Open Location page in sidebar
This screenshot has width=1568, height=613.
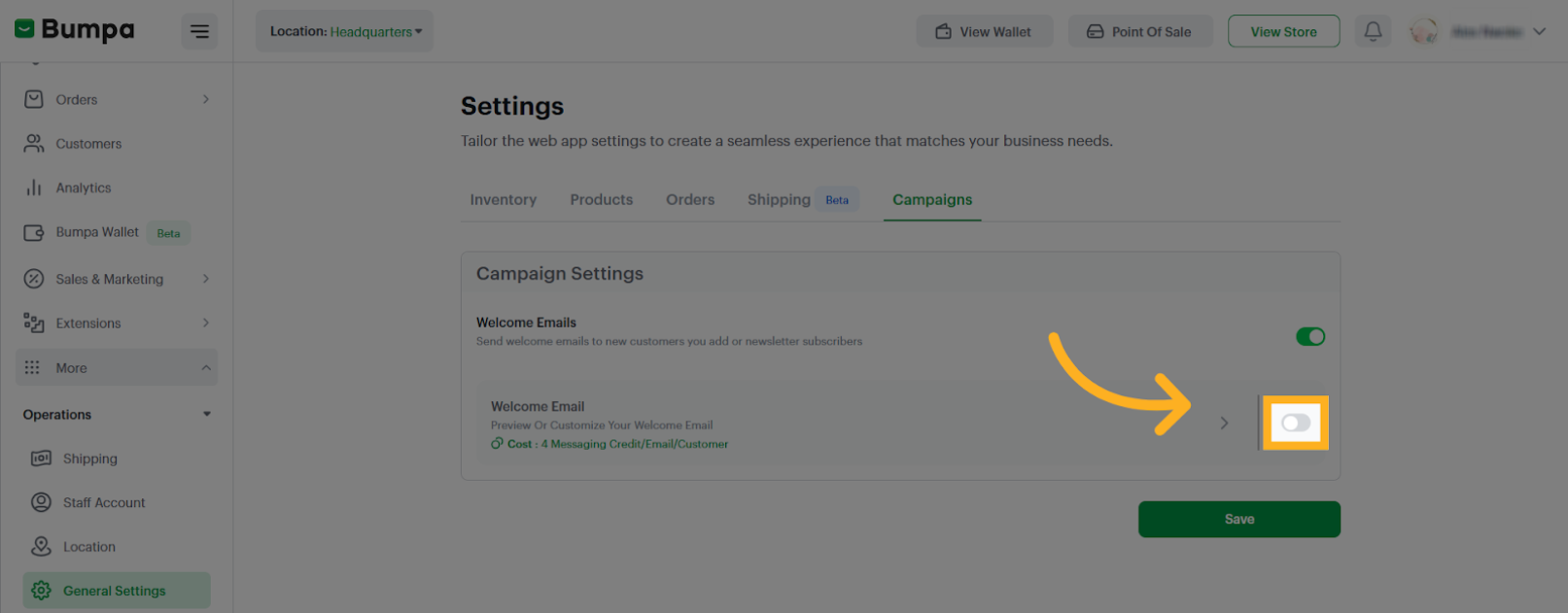click(x=89, y=547)
